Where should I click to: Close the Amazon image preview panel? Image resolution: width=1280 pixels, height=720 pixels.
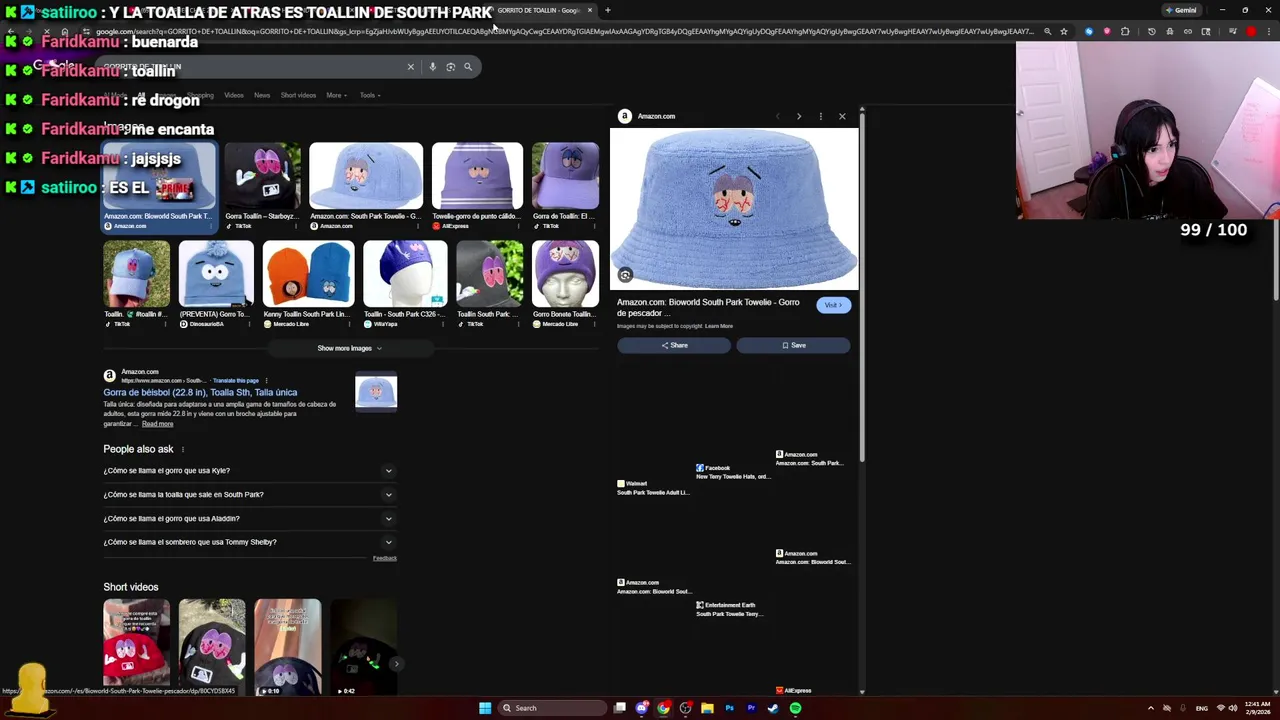click(x=842, y=116)
